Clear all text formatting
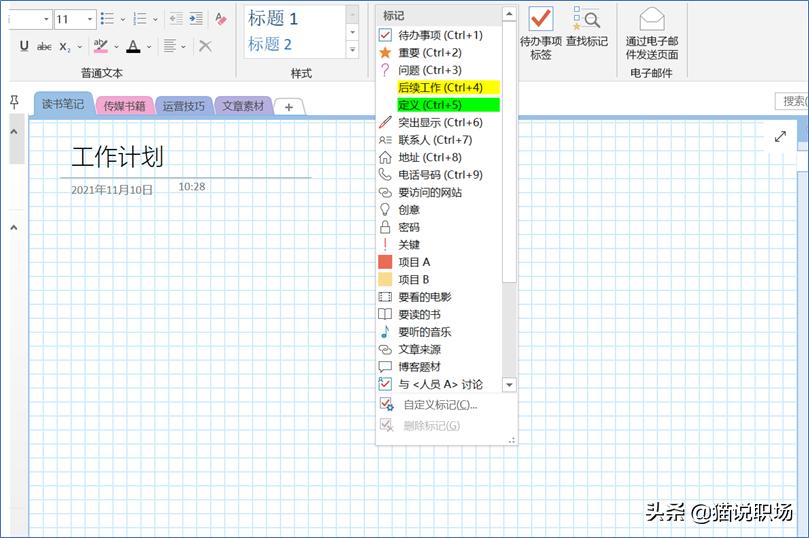This screenshot has width=809, height=538. [221, 19]
